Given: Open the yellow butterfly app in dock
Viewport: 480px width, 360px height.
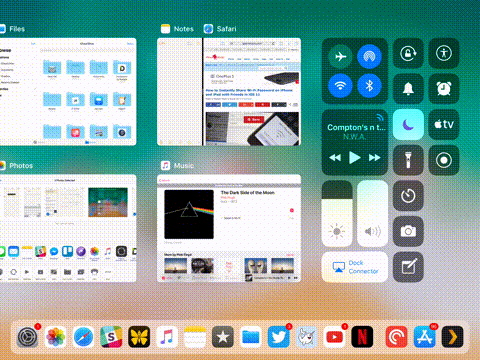Looking at the screenshot, I should [139, 337].
